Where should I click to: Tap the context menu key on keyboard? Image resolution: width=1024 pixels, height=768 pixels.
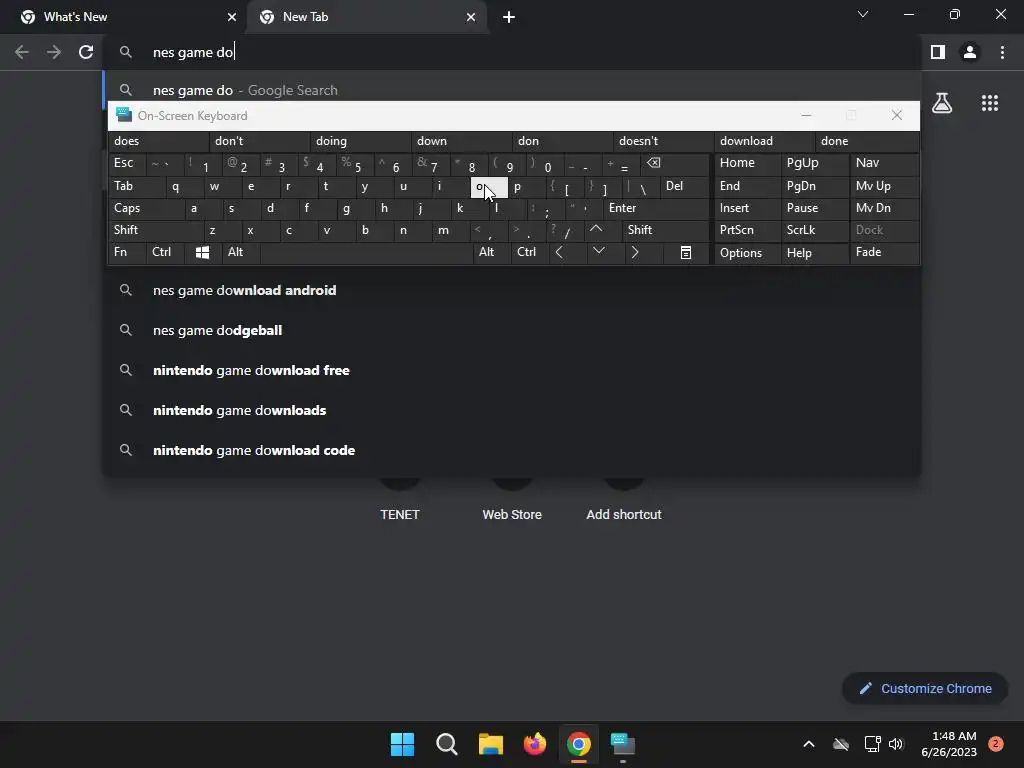click(x=686, y=252)
